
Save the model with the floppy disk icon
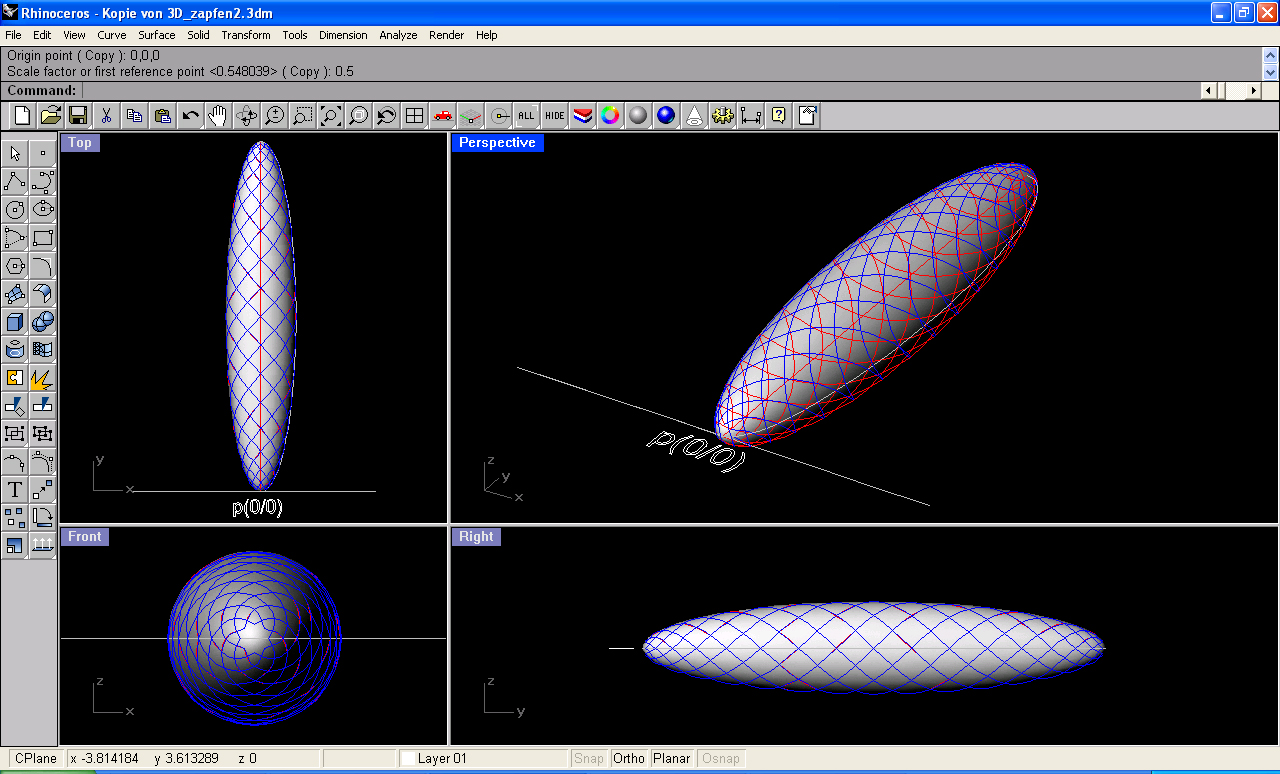pos(78,116)
